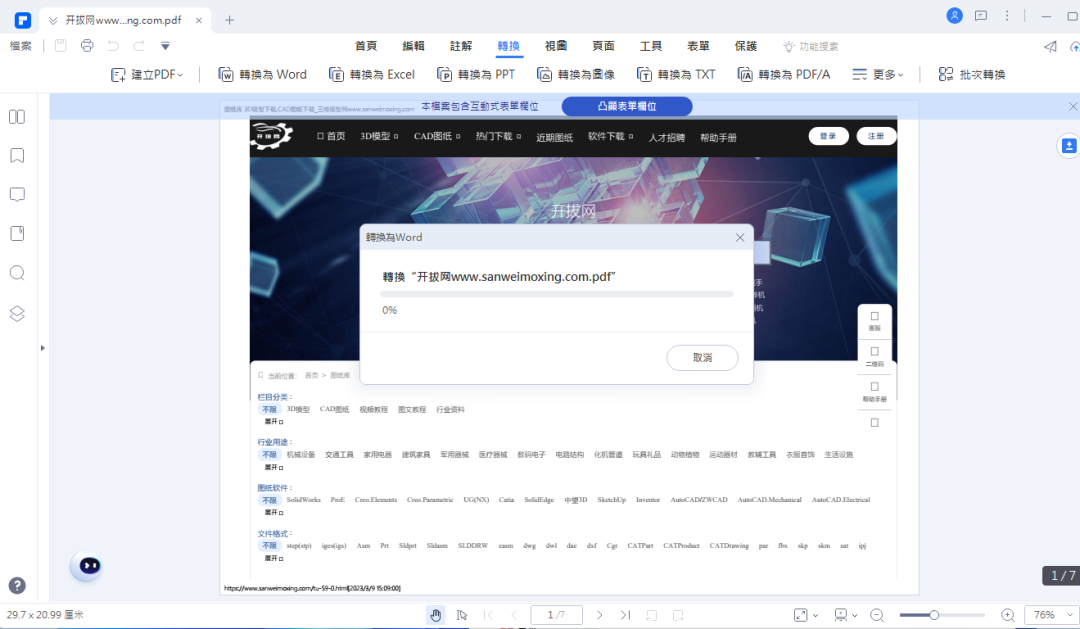Switch to the 註解 tab

point(461,46)
